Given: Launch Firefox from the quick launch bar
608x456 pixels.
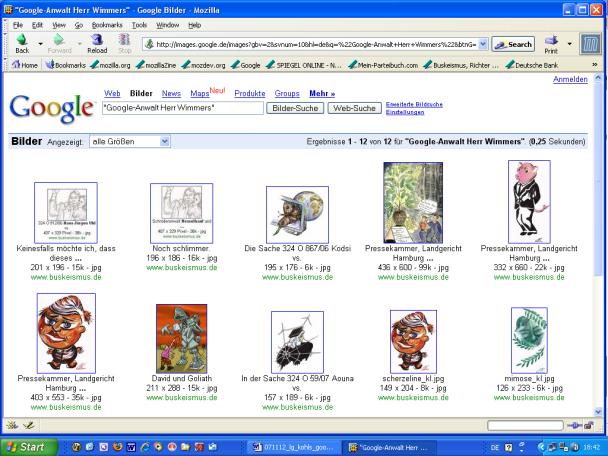Looking at the screenshot, I should (x=117, y=447).
